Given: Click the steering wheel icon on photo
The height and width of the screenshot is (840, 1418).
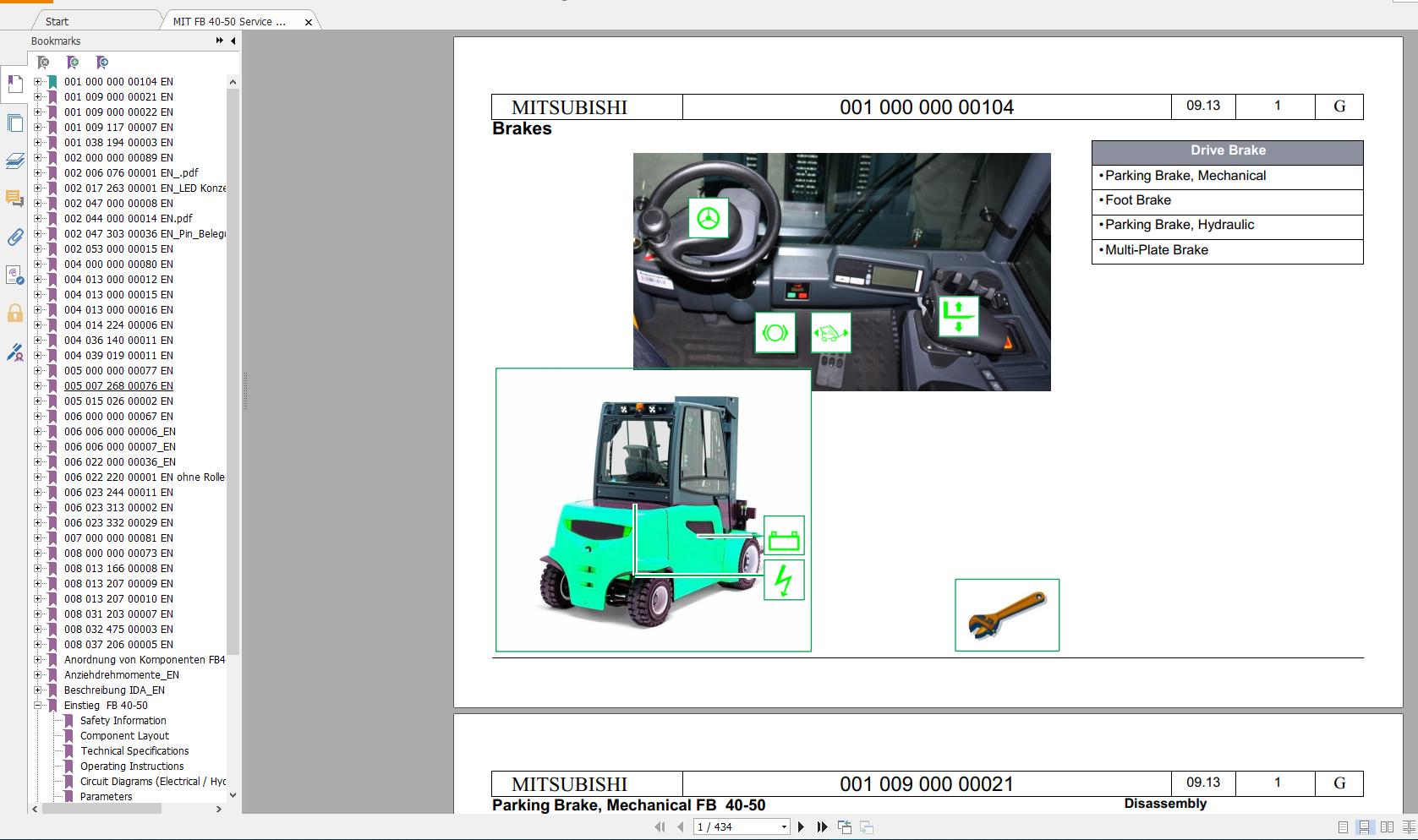Looking at the screenshot, I should (x=709, y=218).
